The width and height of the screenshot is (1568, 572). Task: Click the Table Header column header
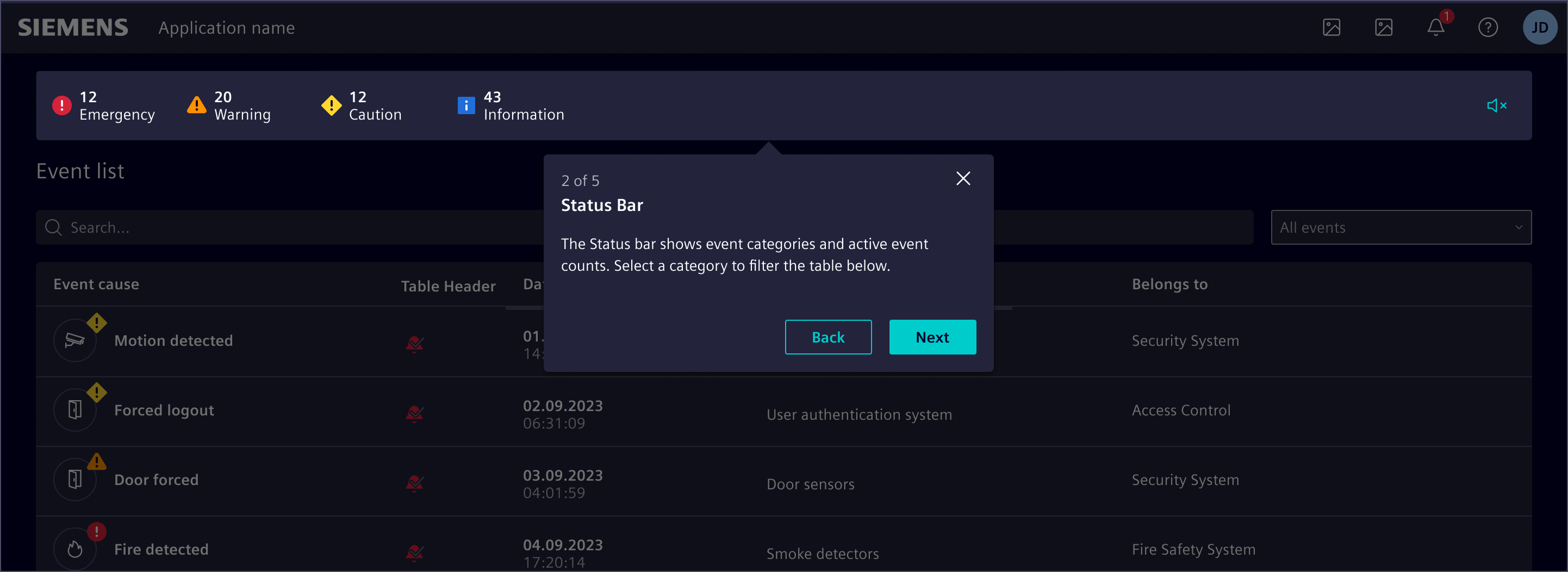(x=448, y=286)
